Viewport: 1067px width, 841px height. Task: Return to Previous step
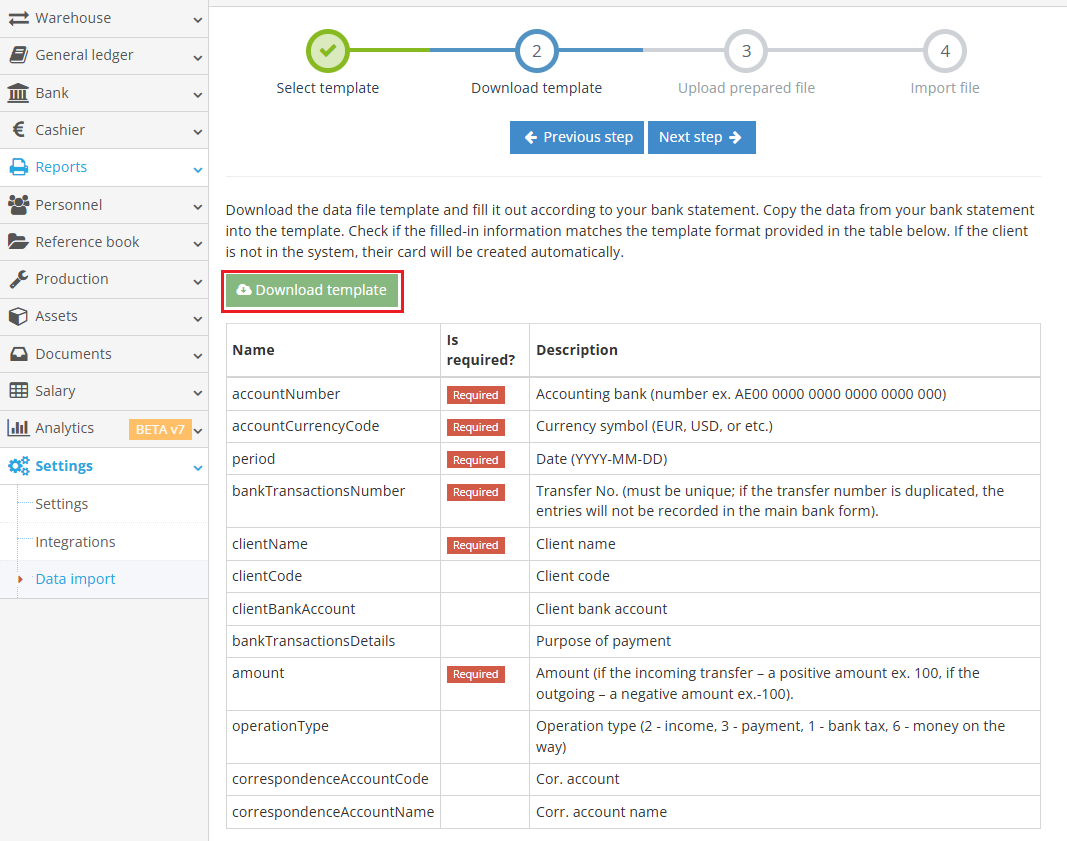coord(578,137)
